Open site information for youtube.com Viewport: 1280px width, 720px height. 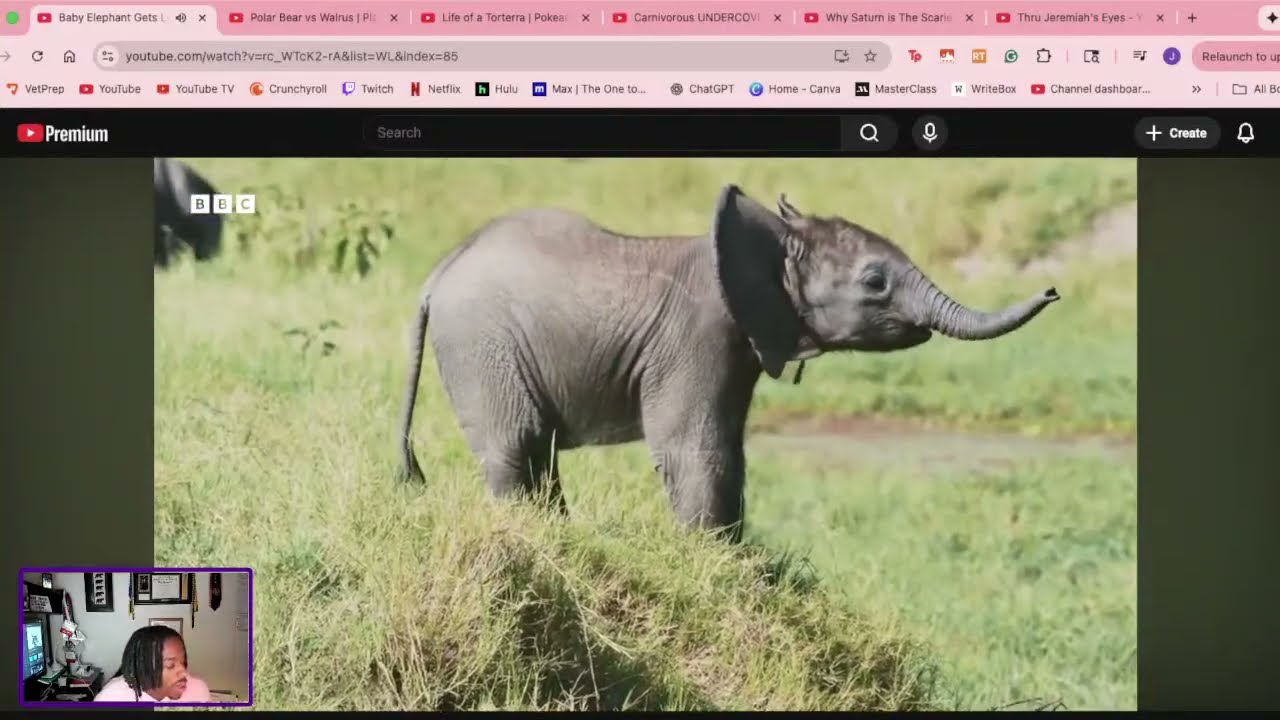coord(108,57)
